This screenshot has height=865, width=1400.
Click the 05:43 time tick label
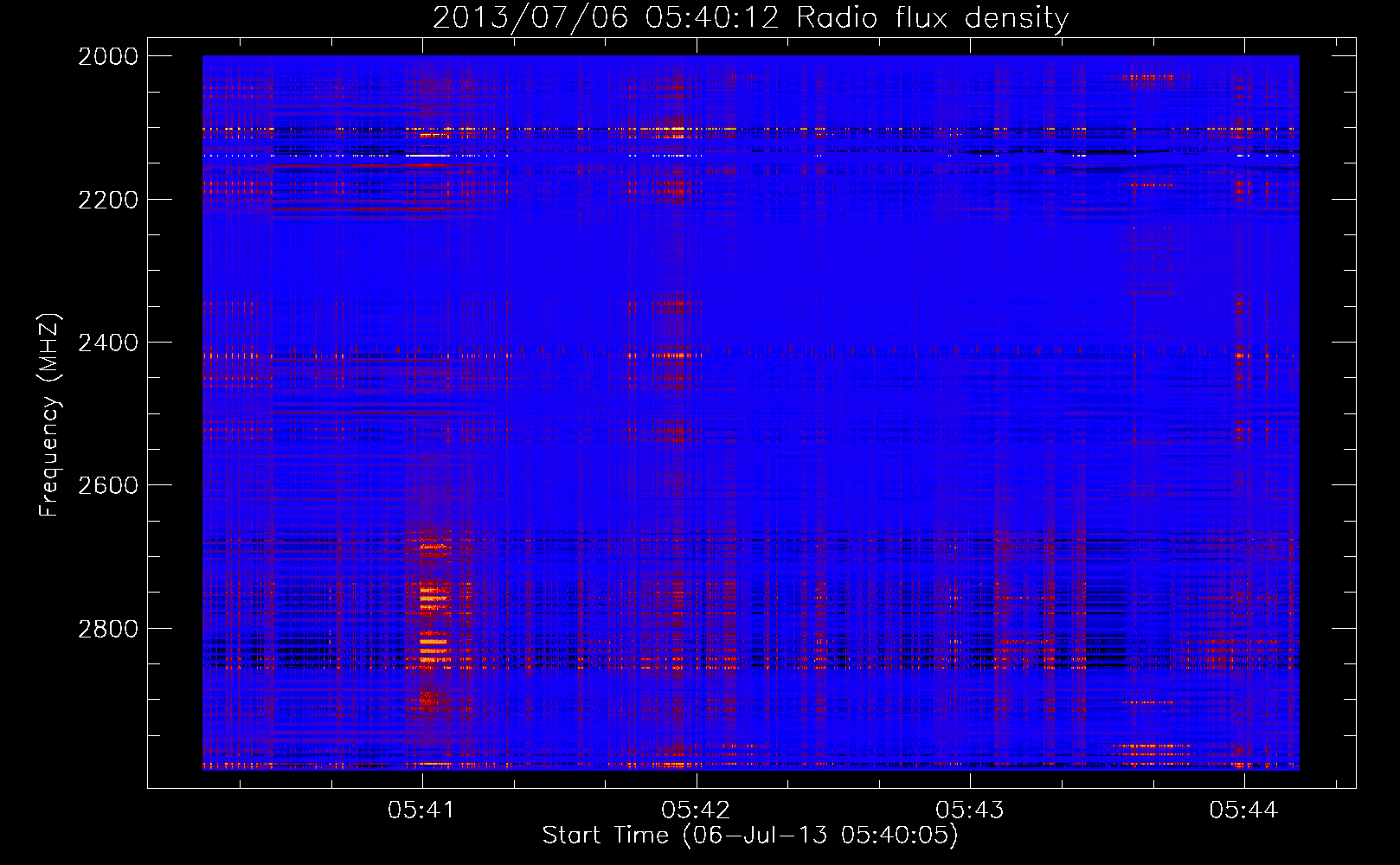tap(970, 810)
